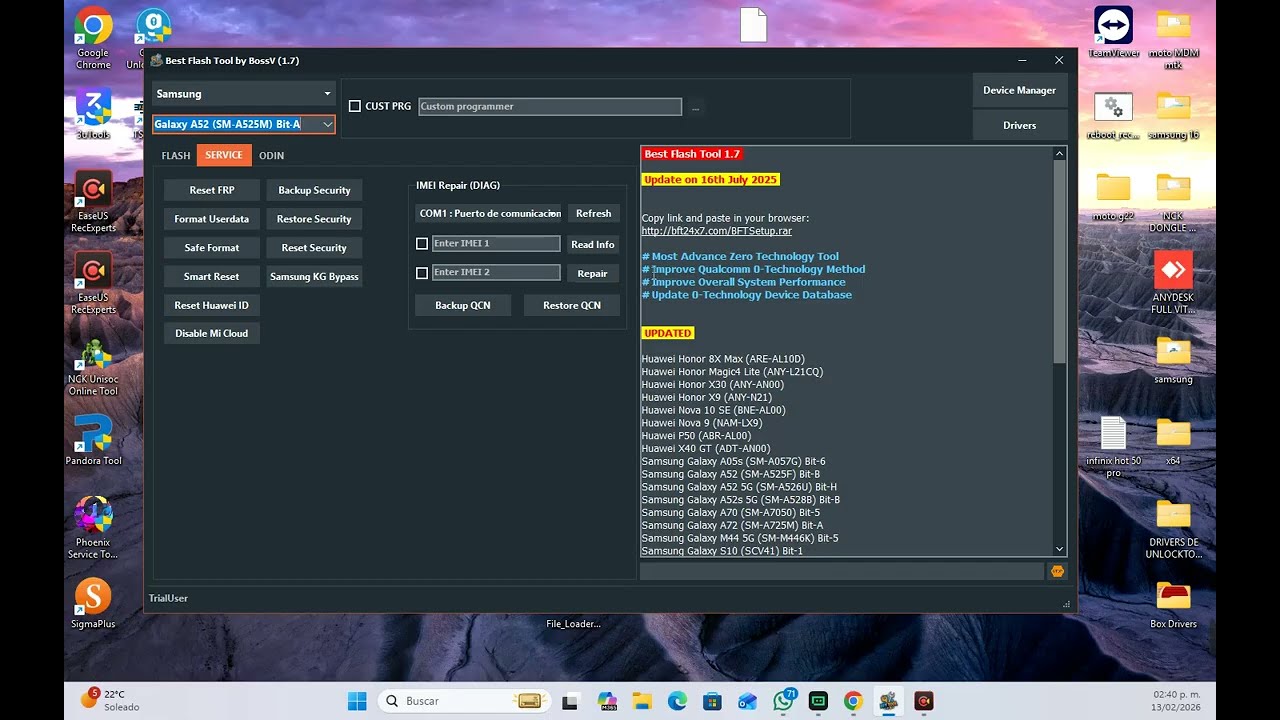Open Microsoft Store from taskbar

click(712, 701)
